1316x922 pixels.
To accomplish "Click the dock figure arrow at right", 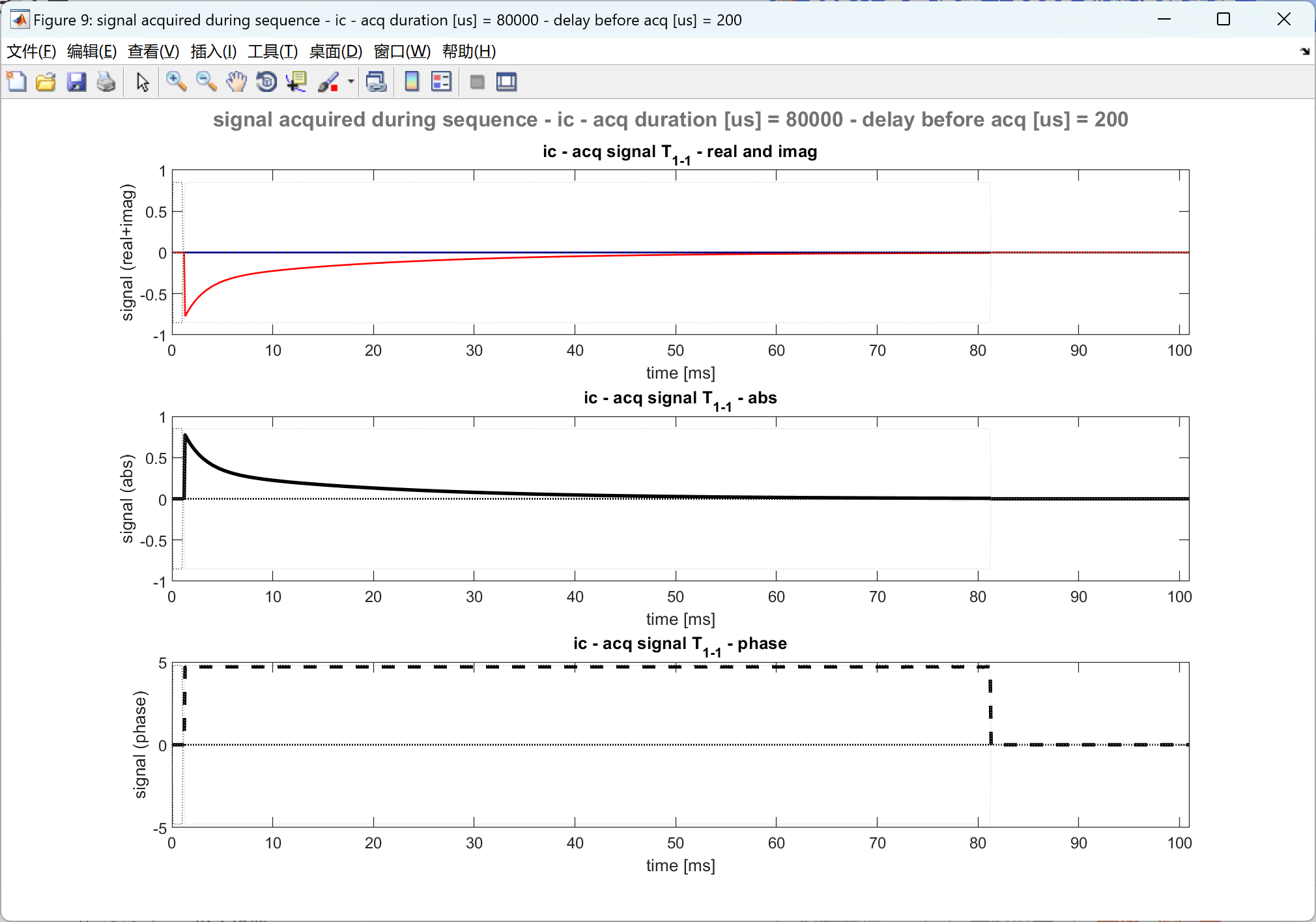I will 1304,51.
